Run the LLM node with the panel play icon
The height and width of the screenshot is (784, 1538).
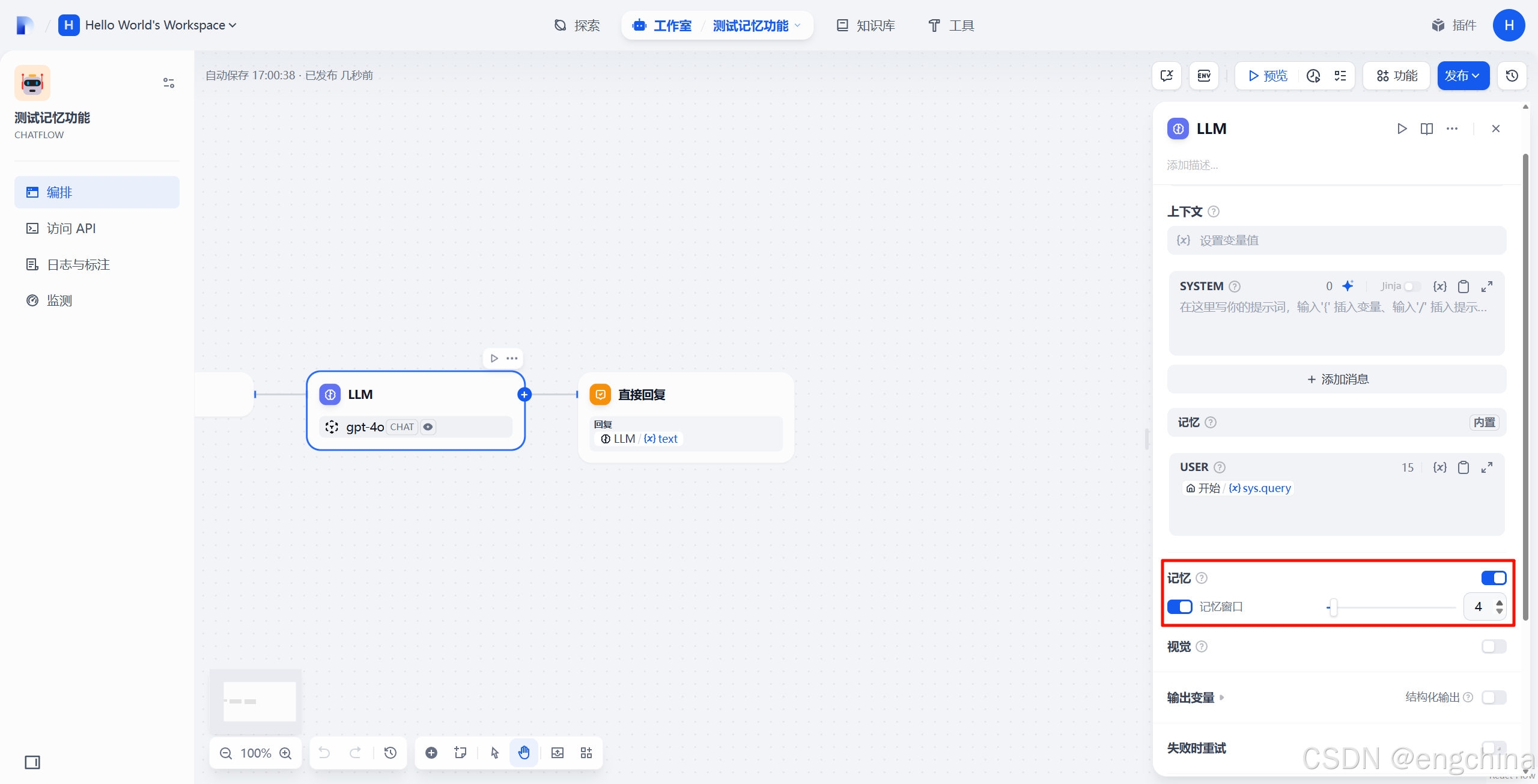[1402, 129]
